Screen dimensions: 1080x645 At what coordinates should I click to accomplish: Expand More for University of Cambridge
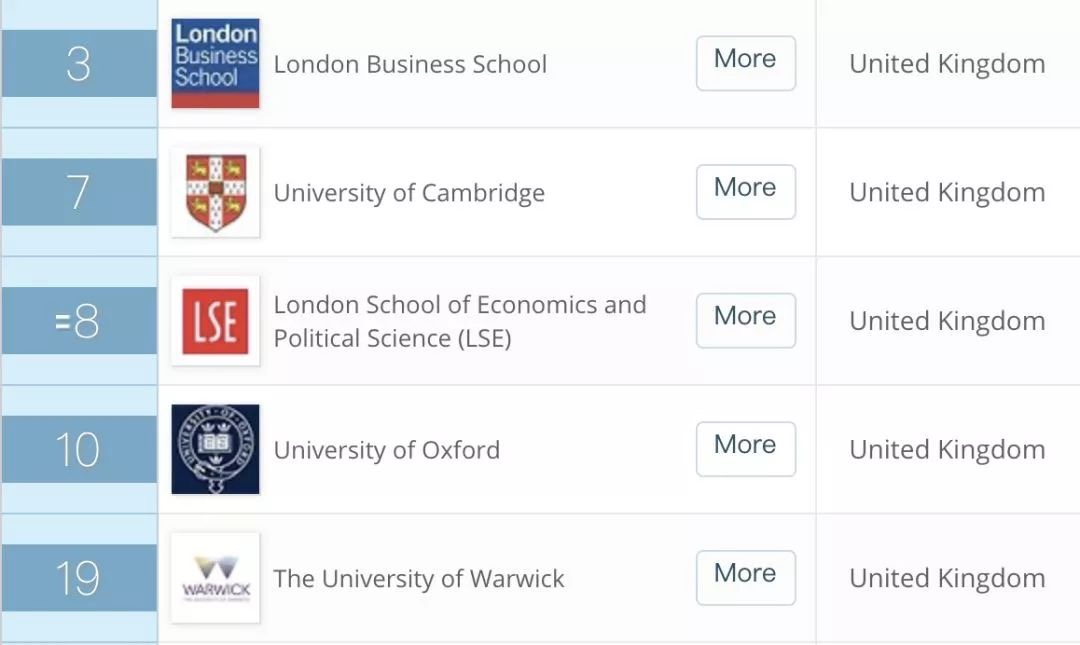pos(745,192)
